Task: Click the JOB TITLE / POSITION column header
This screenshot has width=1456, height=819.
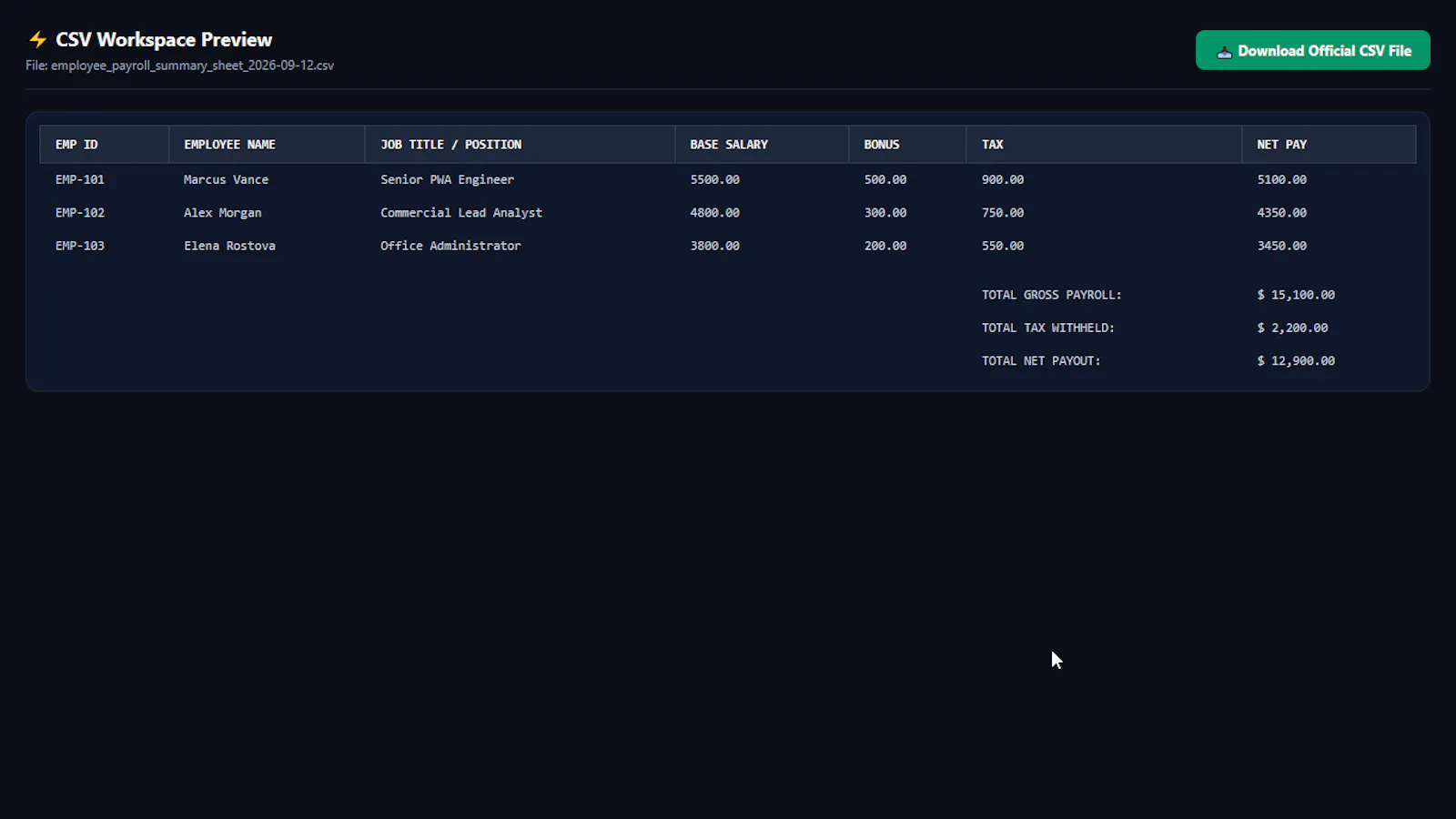Action: (521, 145)
